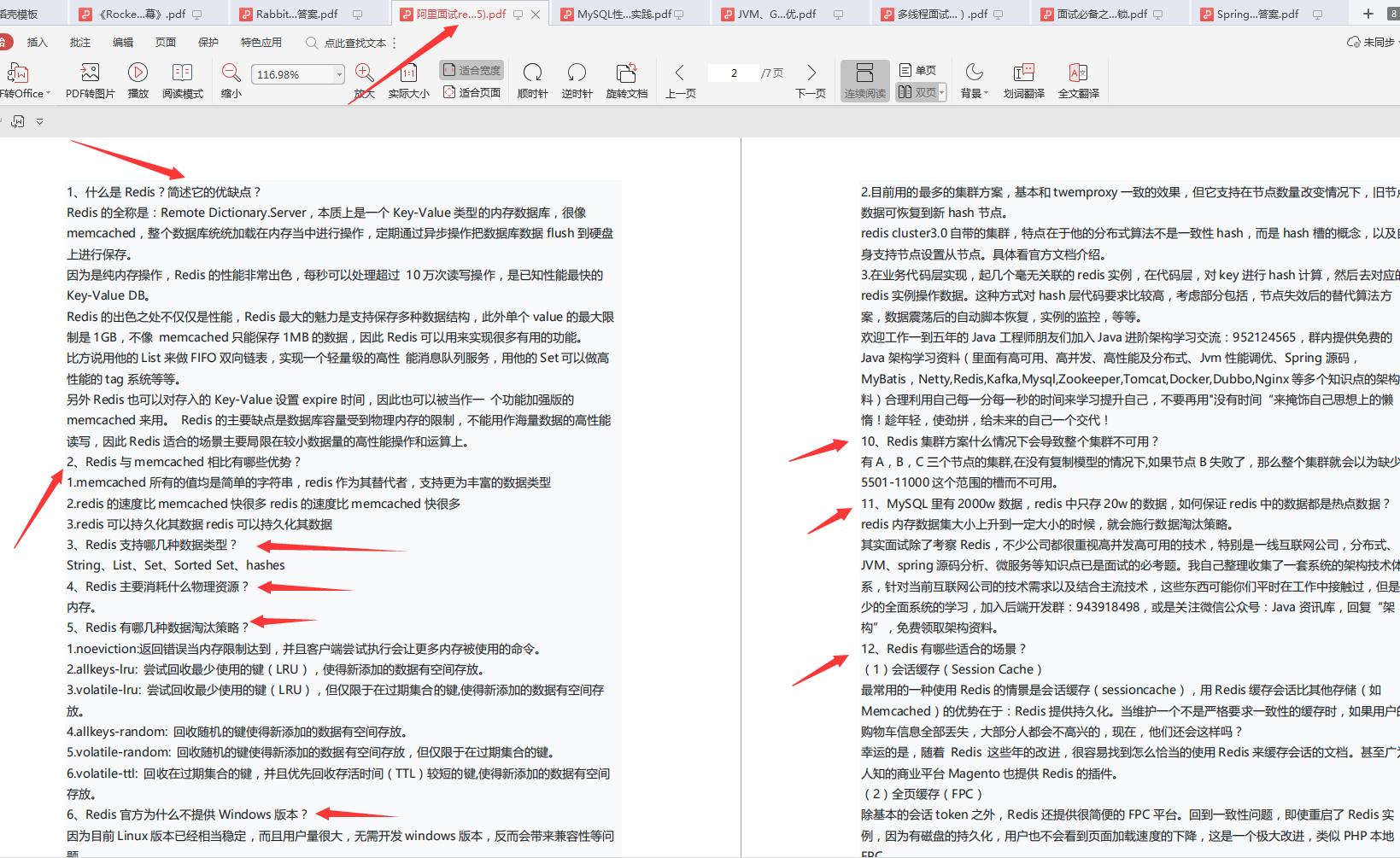The image size is (1400, 858).
Task: Open a new tab with the plus icon
Action: point(1368,14)
